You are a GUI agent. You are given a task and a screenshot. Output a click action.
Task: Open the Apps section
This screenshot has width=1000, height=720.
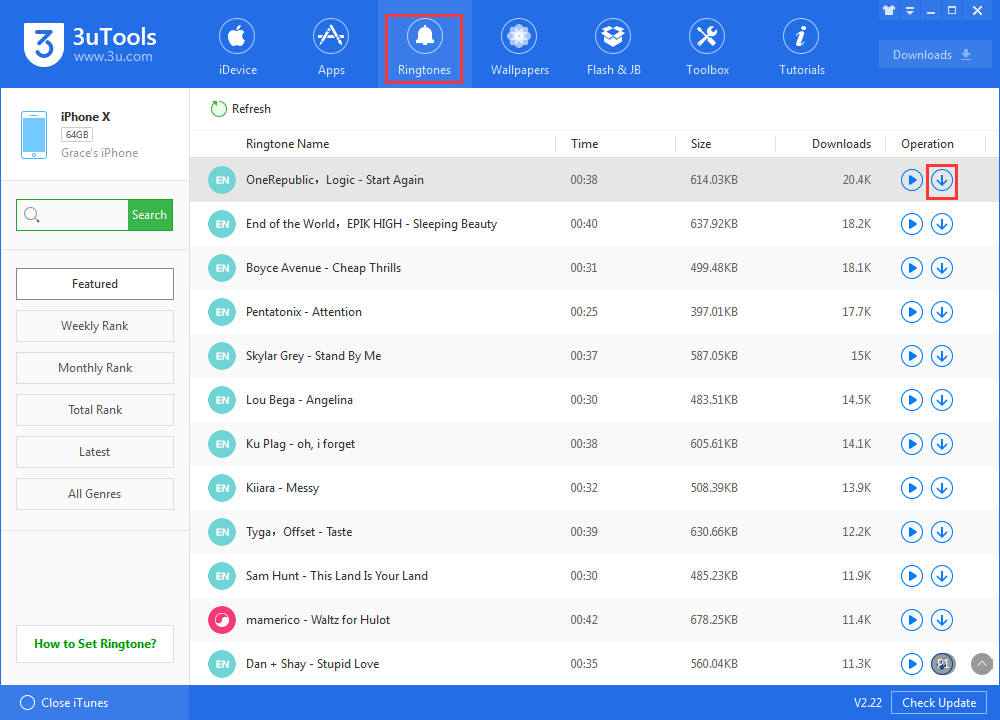click(331, 46)
